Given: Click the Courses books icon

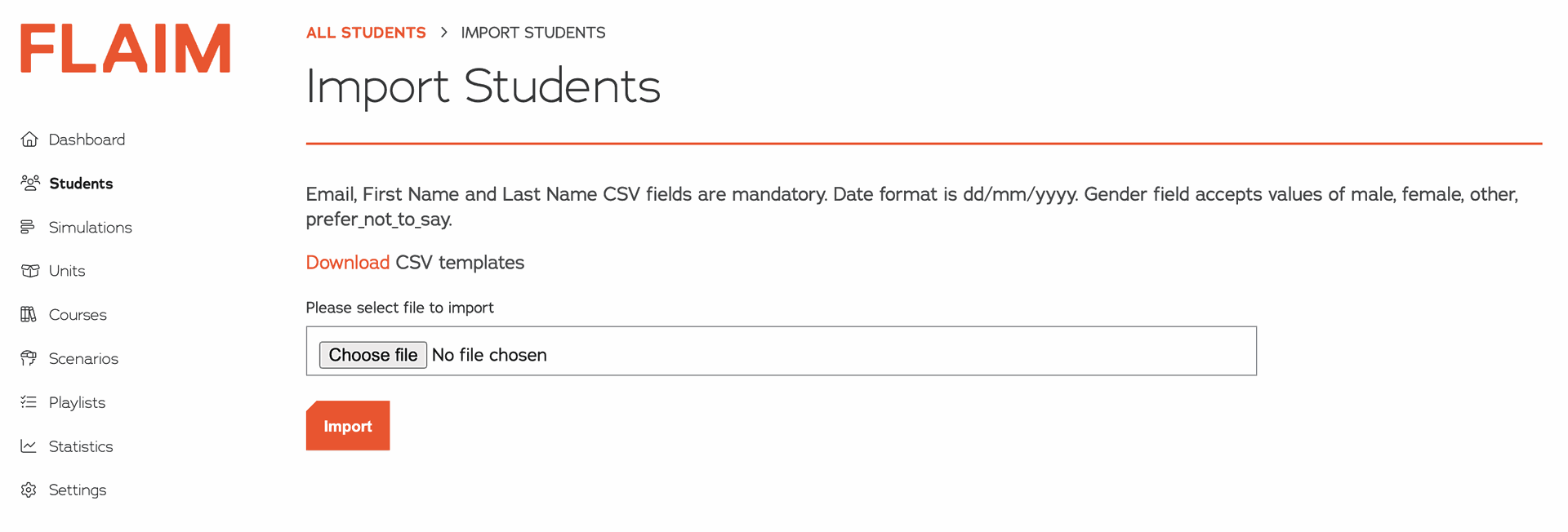Looking at the screenshot, I should [x=29, y=314].
